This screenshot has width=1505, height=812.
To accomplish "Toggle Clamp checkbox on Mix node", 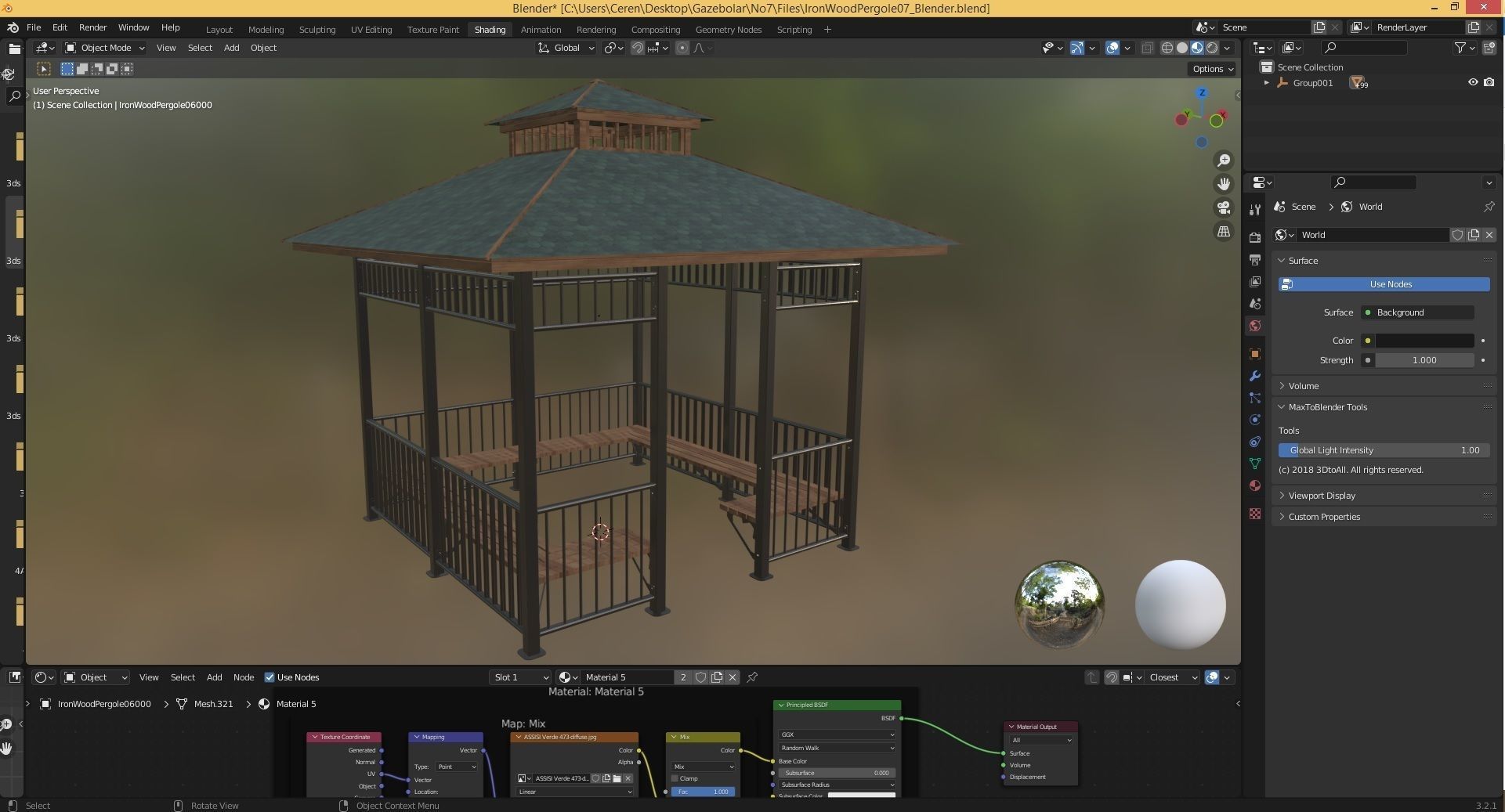I will pos(675,778).
